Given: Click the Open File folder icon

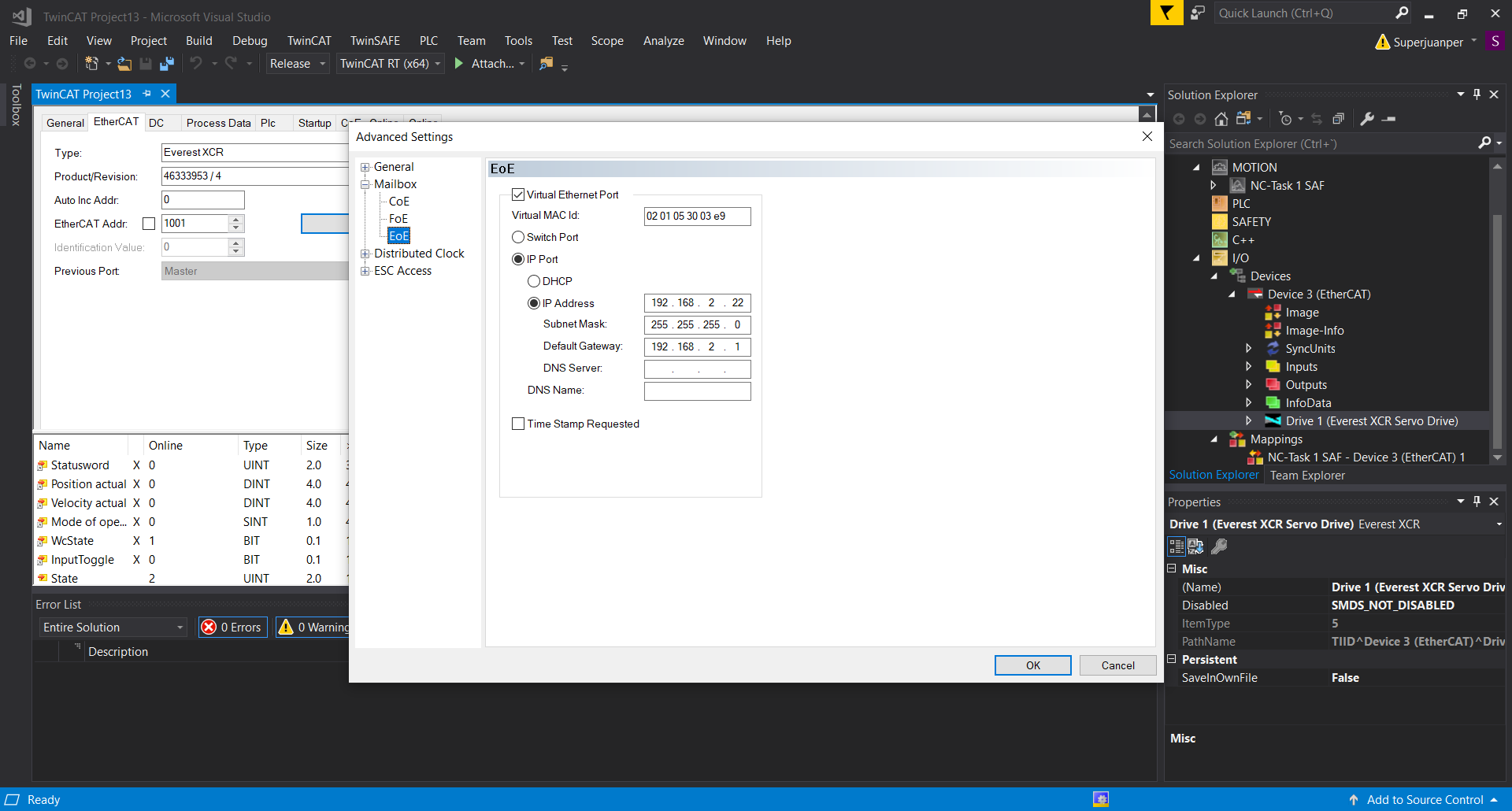Looking at the screenshot, I should pyautogui.click(x=124, y=64).
